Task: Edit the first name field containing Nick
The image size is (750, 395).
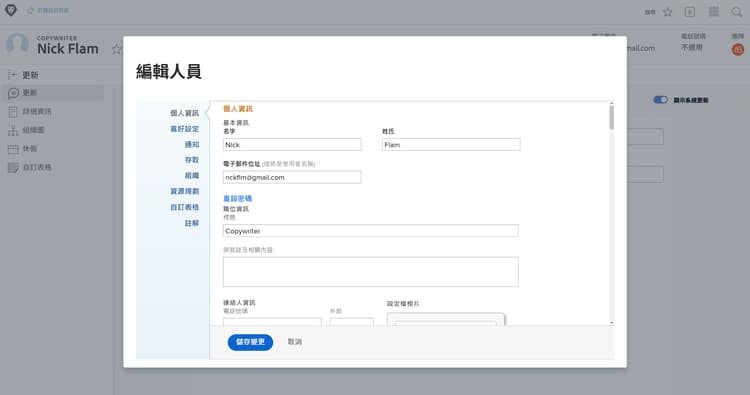Action: click(x=292, y=144)
